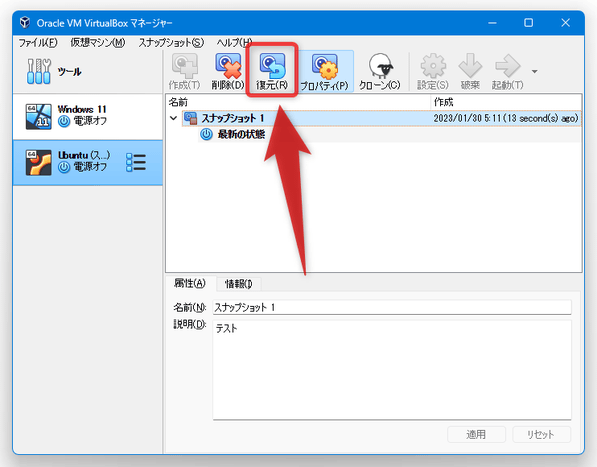Open dropdown arrow next to 起動(T)

tap(535, 72)
